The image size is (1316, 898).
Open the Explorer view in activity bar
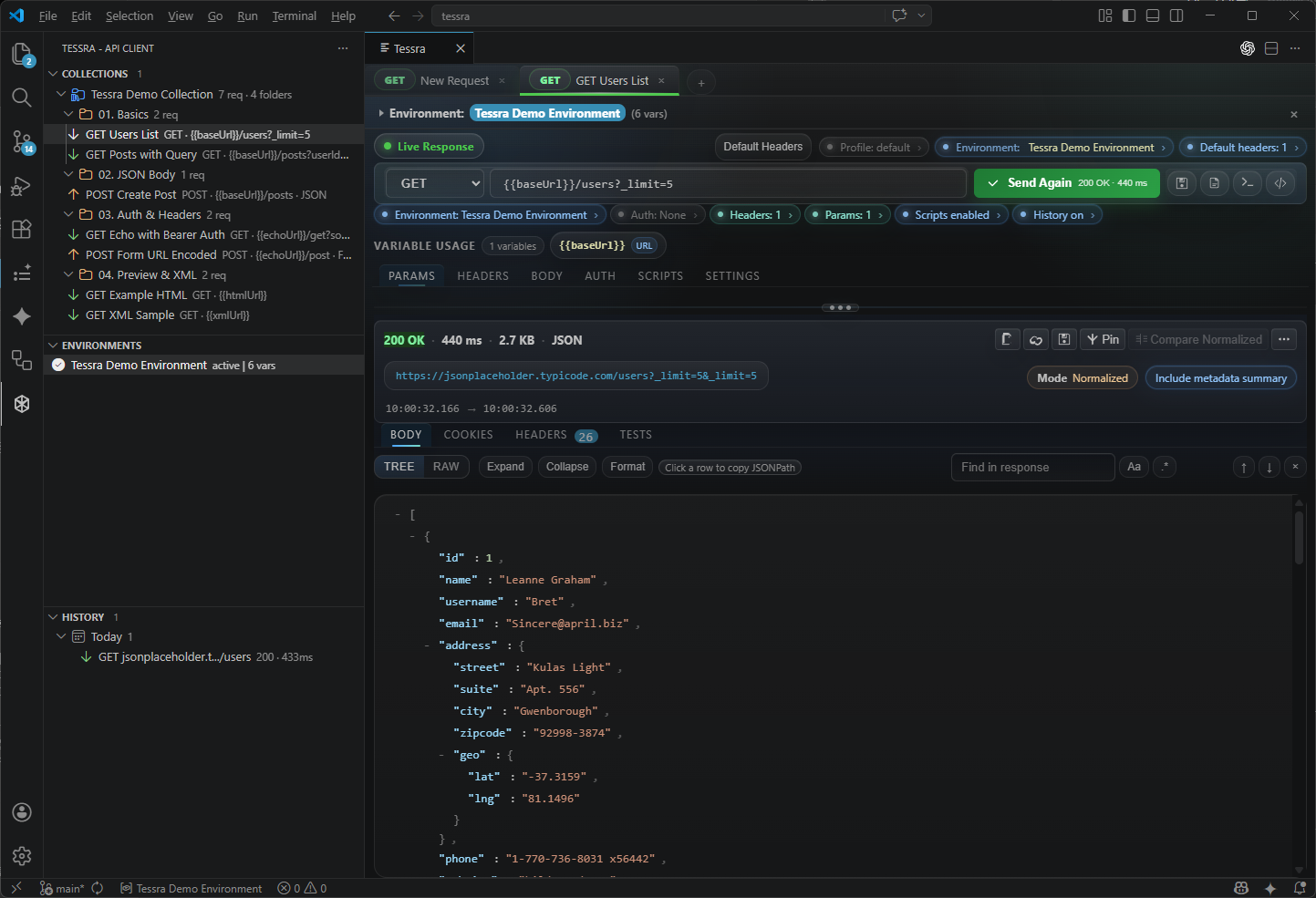[x=22, y=55]
